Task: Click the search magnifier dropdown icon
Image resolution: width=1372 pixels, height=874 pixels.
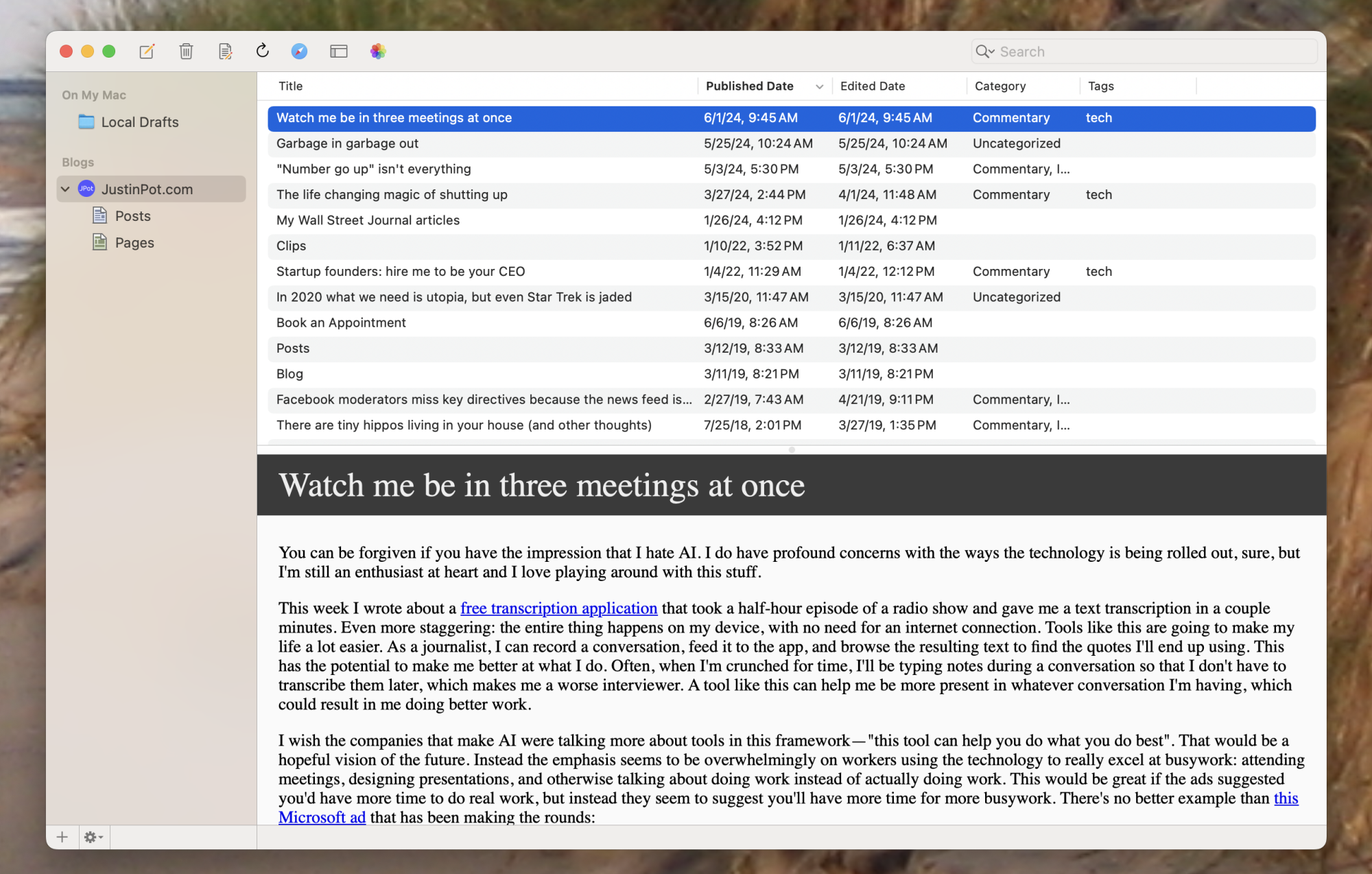Action: (x=985, y=51)
